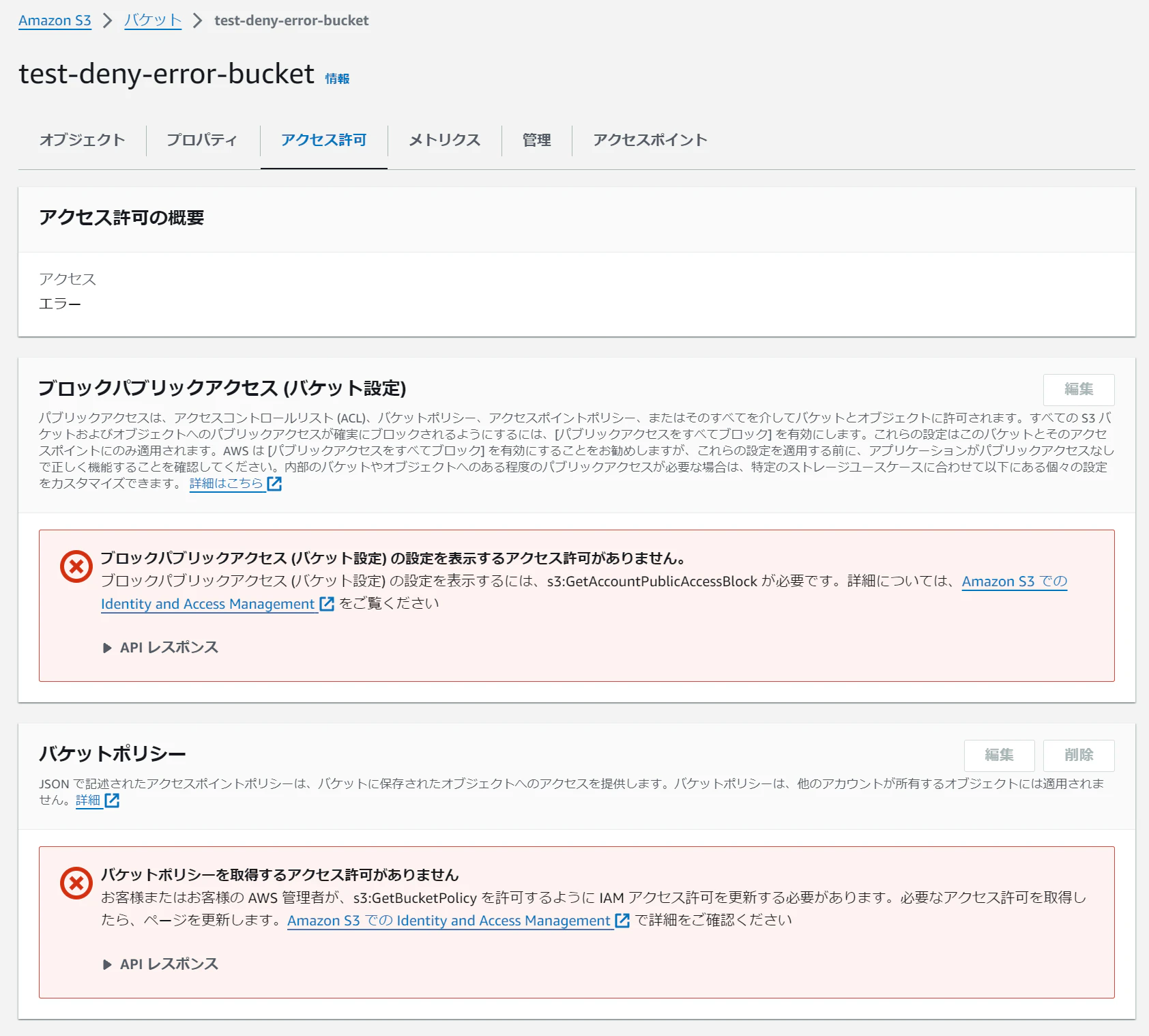View the メトリクス tab
This screenshot has height=1036, width=1149.
tap(444, 140)
